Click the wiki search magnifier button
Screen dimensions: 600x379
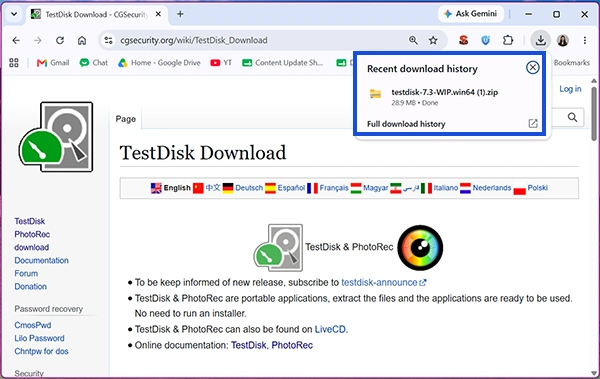click(572, 118)
